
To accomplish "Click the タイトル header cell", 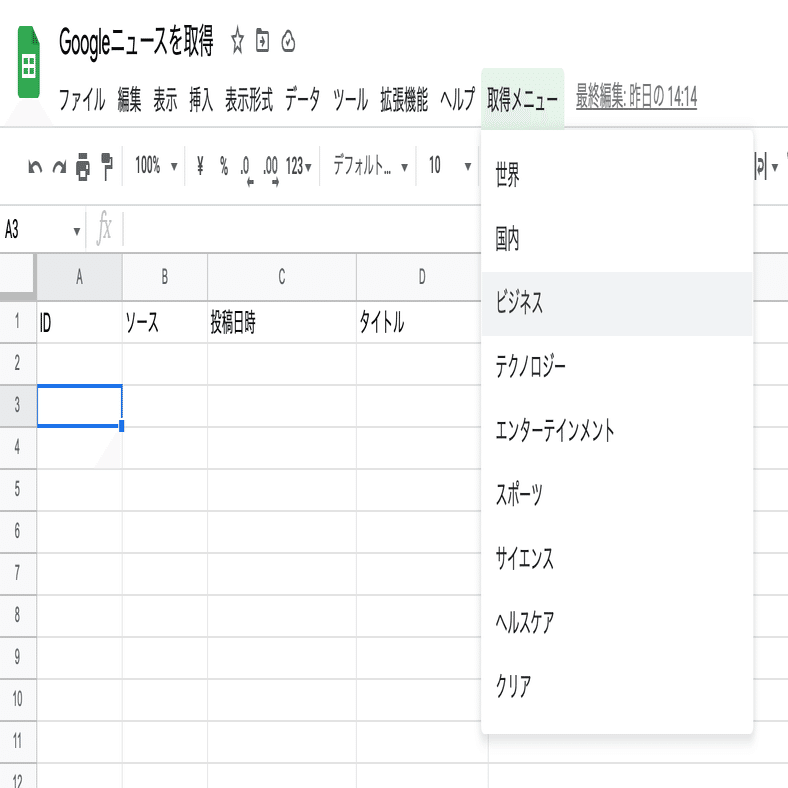I will click(419, 322).
